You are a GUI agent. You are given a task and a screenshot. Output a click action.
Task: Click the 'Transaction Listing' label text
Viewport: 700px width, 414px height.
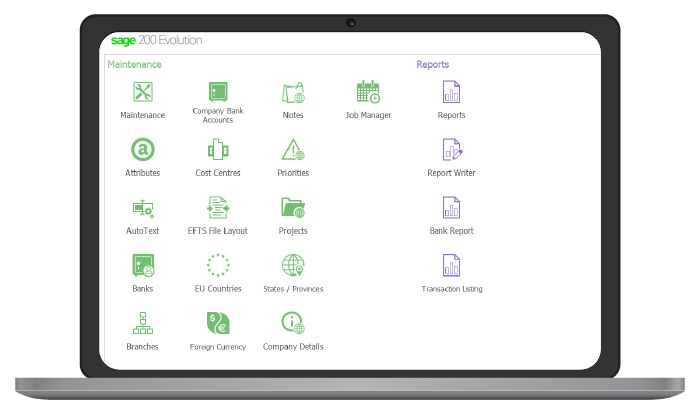pyautogui.click(x=452, y=289)
